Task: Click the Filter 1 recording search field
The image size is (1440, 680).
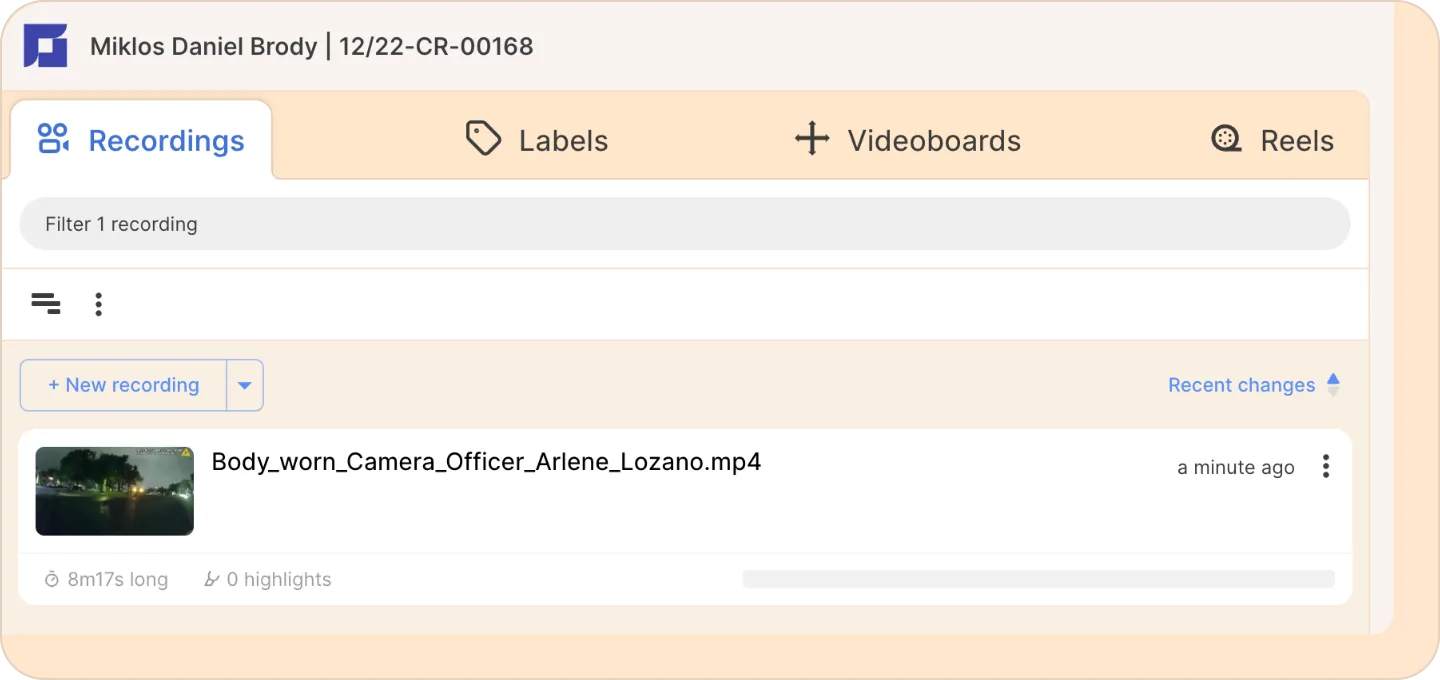Action: coord(685,224)
